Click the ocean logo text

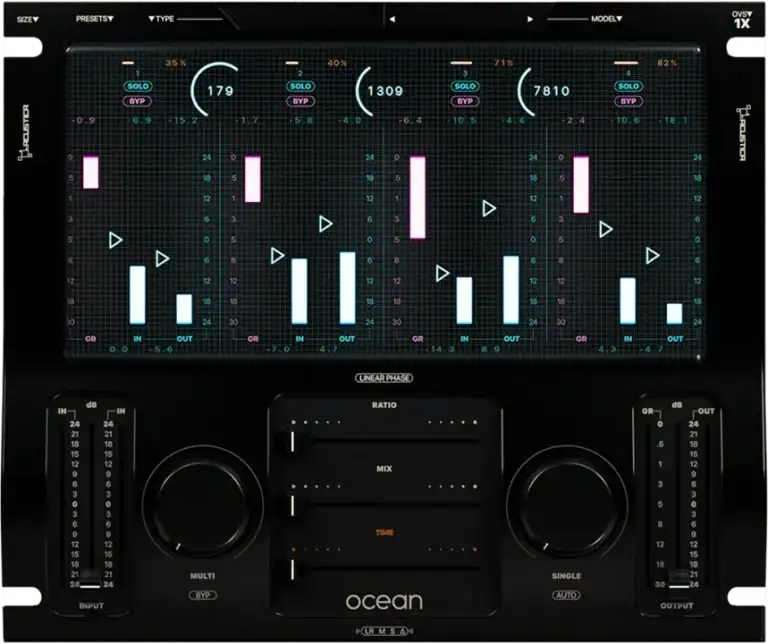[384, 602]
